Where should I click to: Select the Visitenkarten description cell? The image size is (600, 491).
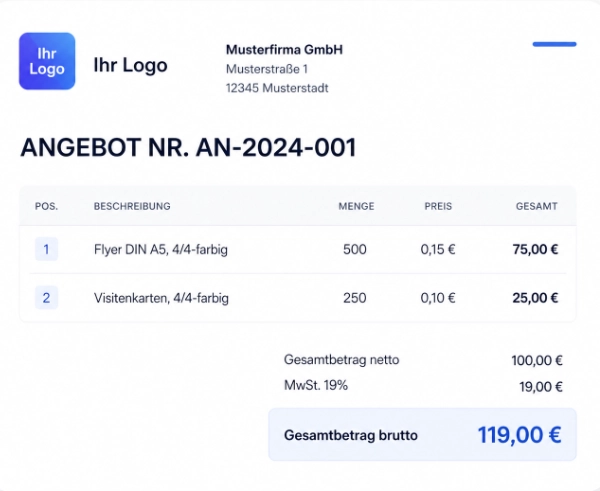160,297
